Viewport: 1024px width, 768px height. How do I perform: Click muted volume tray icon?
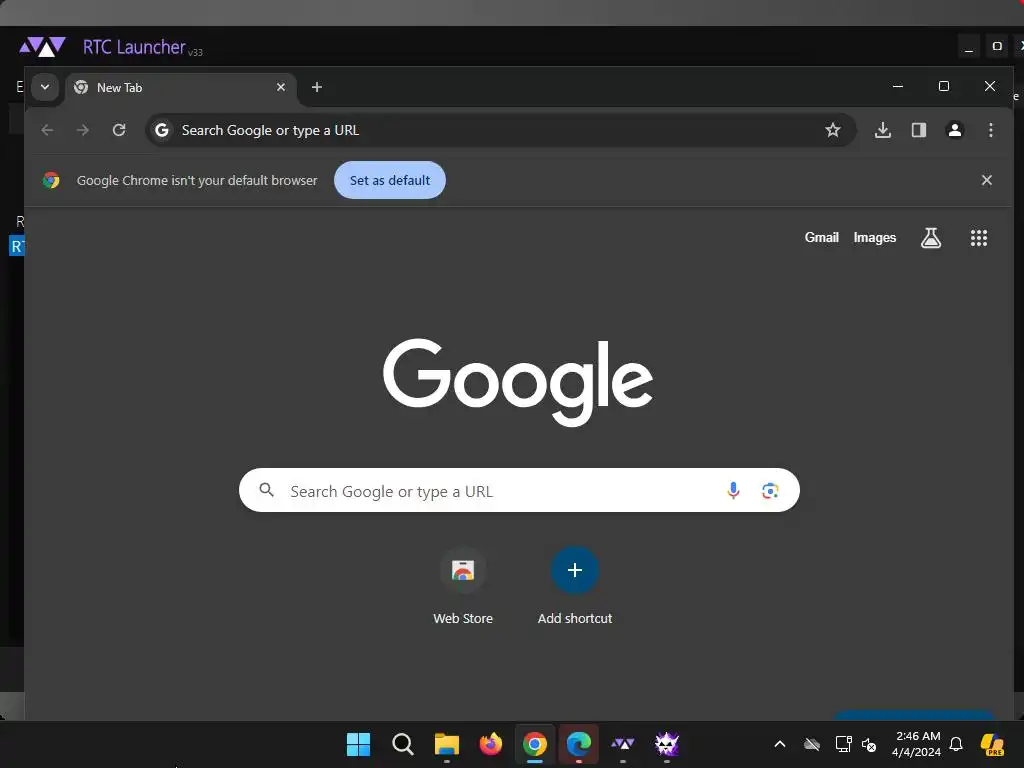(869, 744)
